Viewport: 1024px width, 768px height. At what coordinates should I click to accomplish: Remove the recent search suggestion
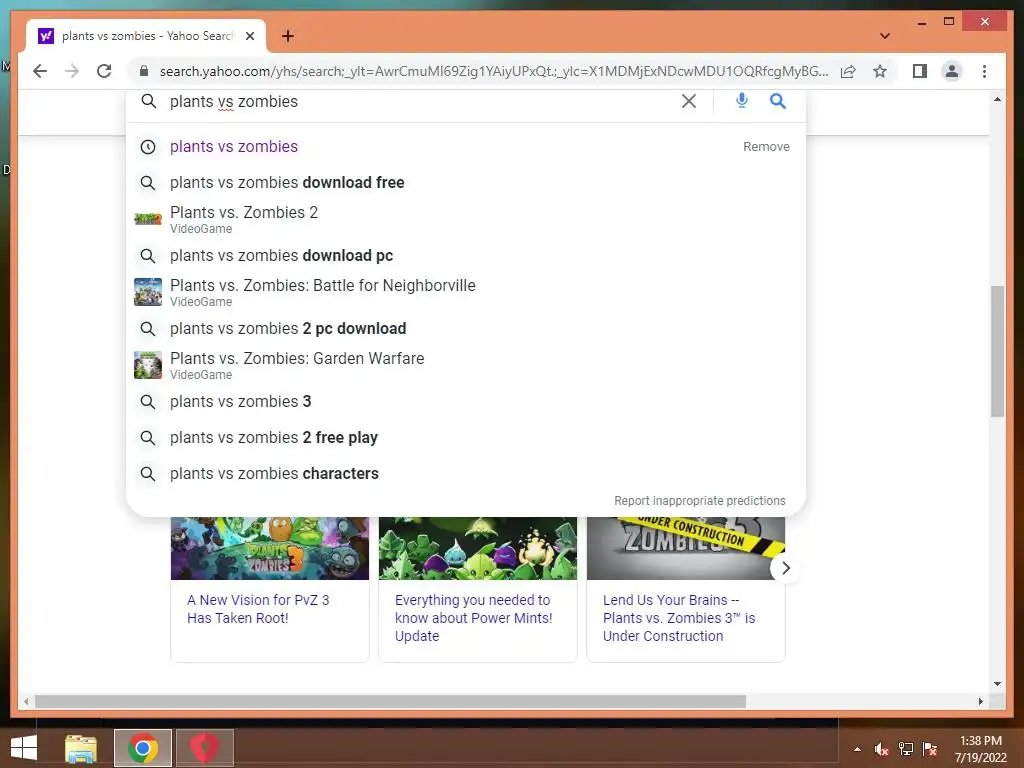coord(766,147)
